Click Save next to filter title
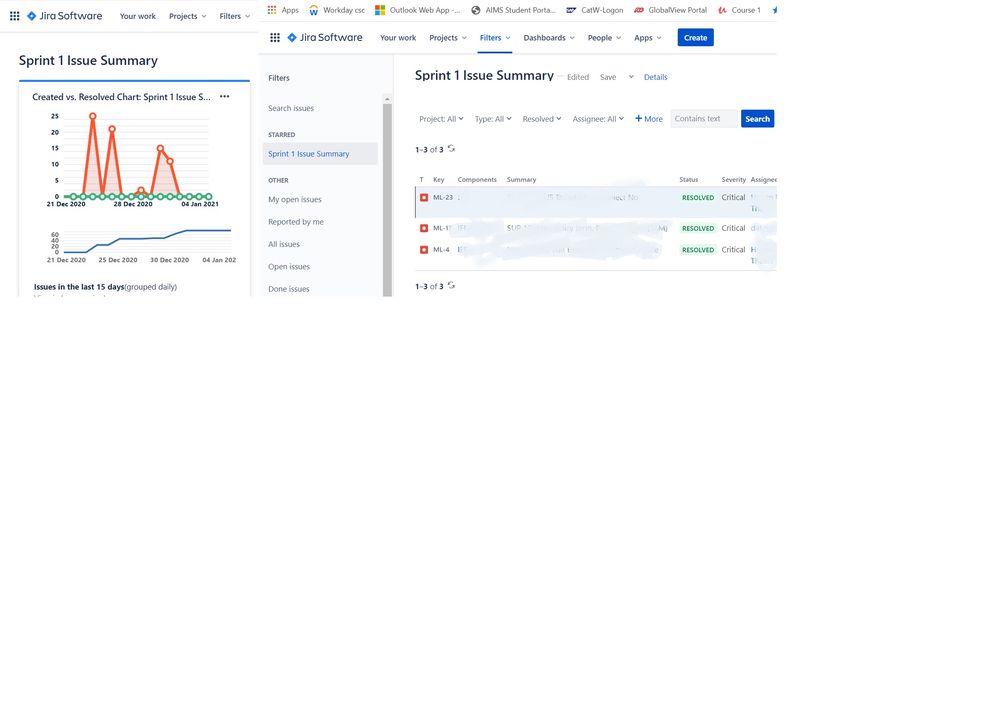Screen dimensions: 999x706 (608, 77)
